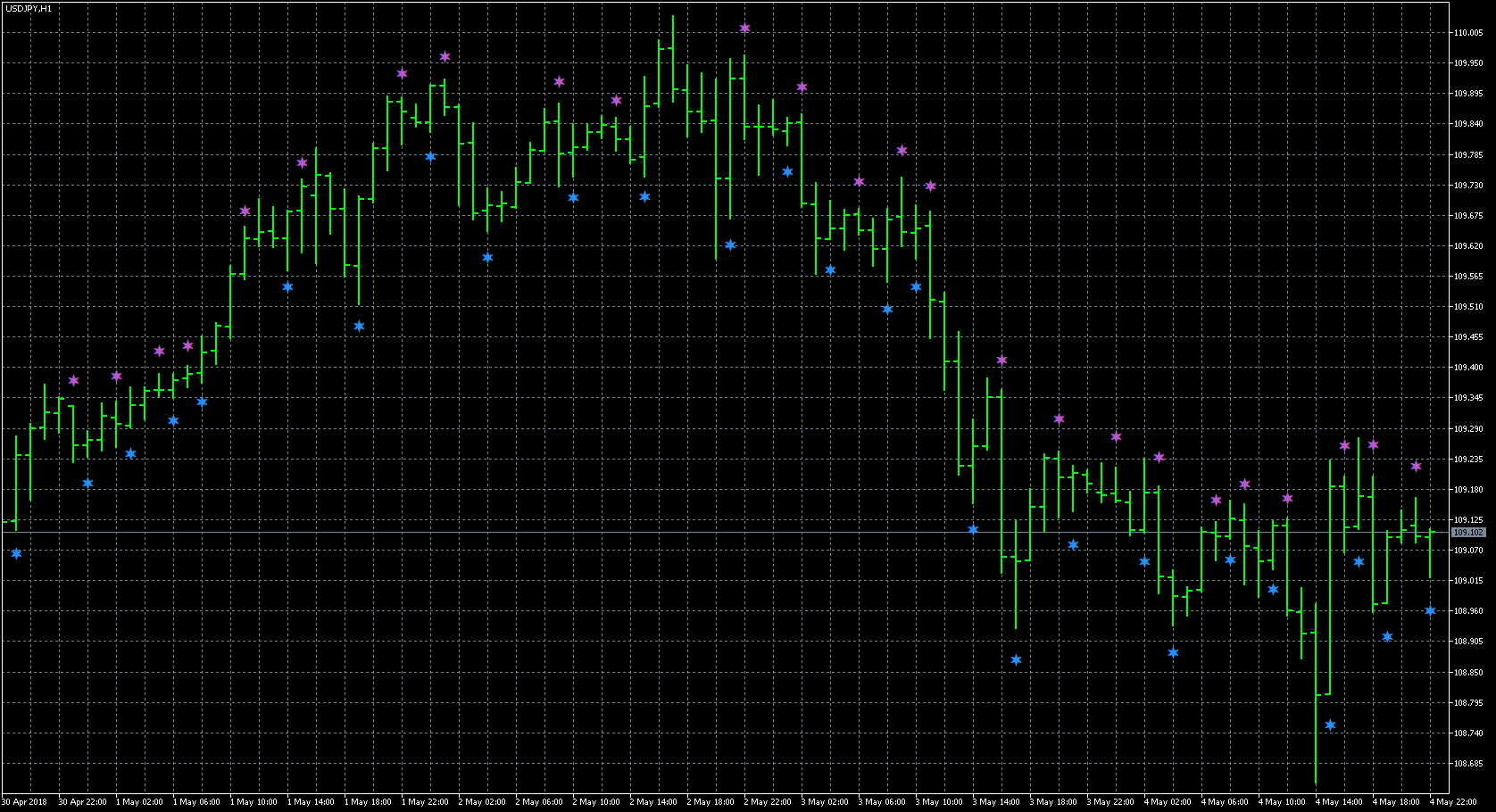Select the 4 May 06:00 time axis label
The height and width of the screenshot is (812, 1496).
click(1225, 802)
